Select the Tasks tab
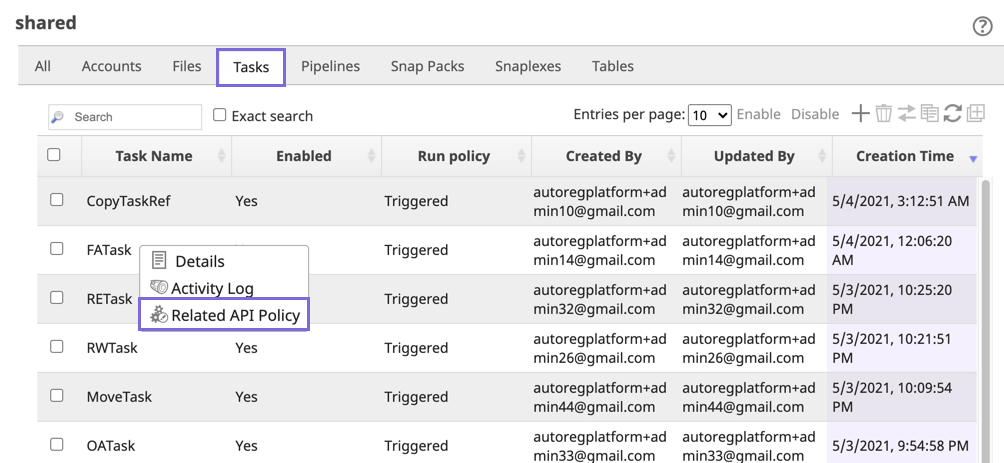This screenshot has width=1004, height=463. point(251,67)
